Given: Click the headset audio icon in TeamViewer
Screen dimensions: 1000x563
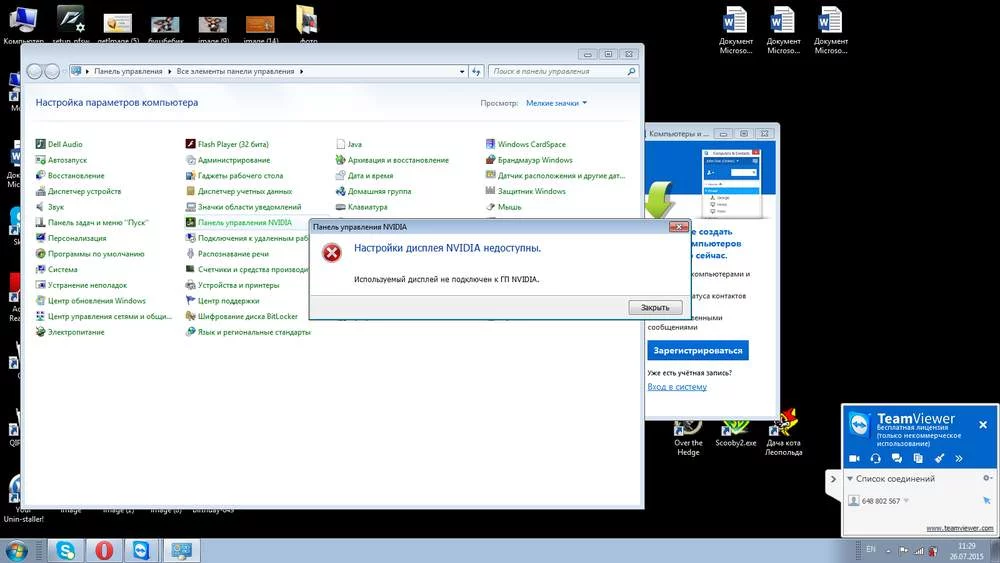Looking at the screenshot, I should tap(876, 458).
